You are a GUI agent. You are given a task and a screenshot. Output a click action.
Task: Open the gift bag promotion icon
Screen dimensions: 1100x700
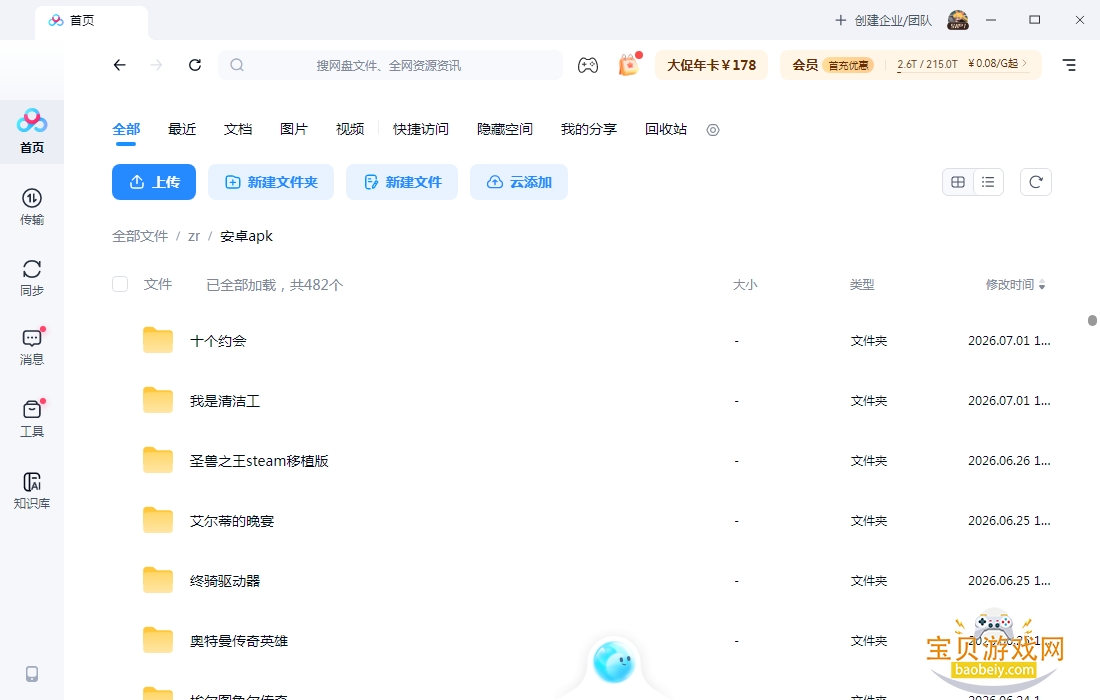coord(629,65)
